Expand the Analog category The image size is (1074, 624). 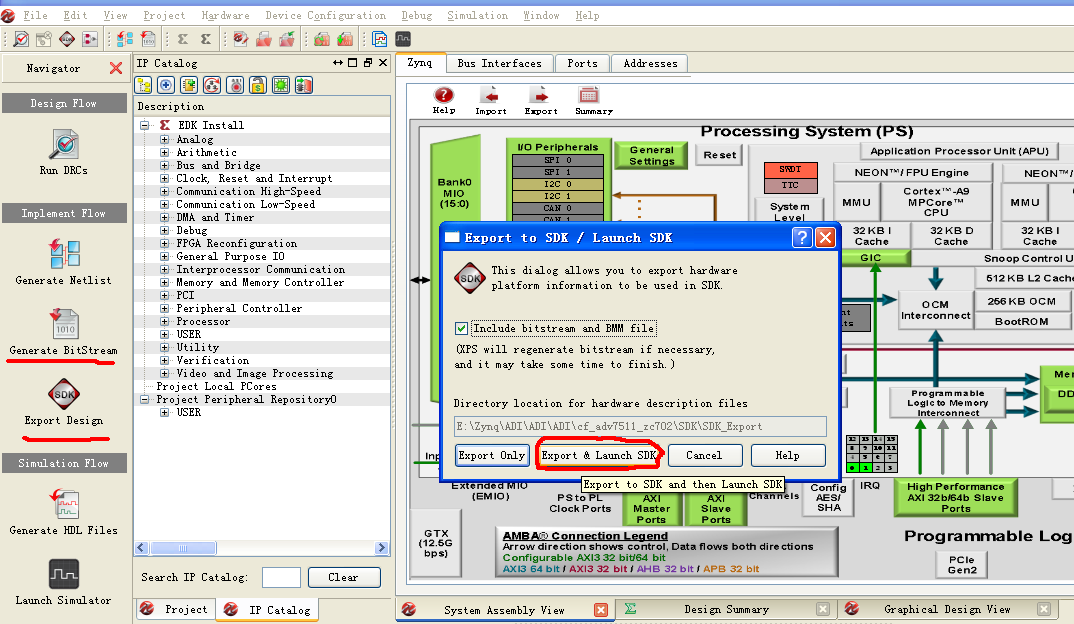coord(164,139)
